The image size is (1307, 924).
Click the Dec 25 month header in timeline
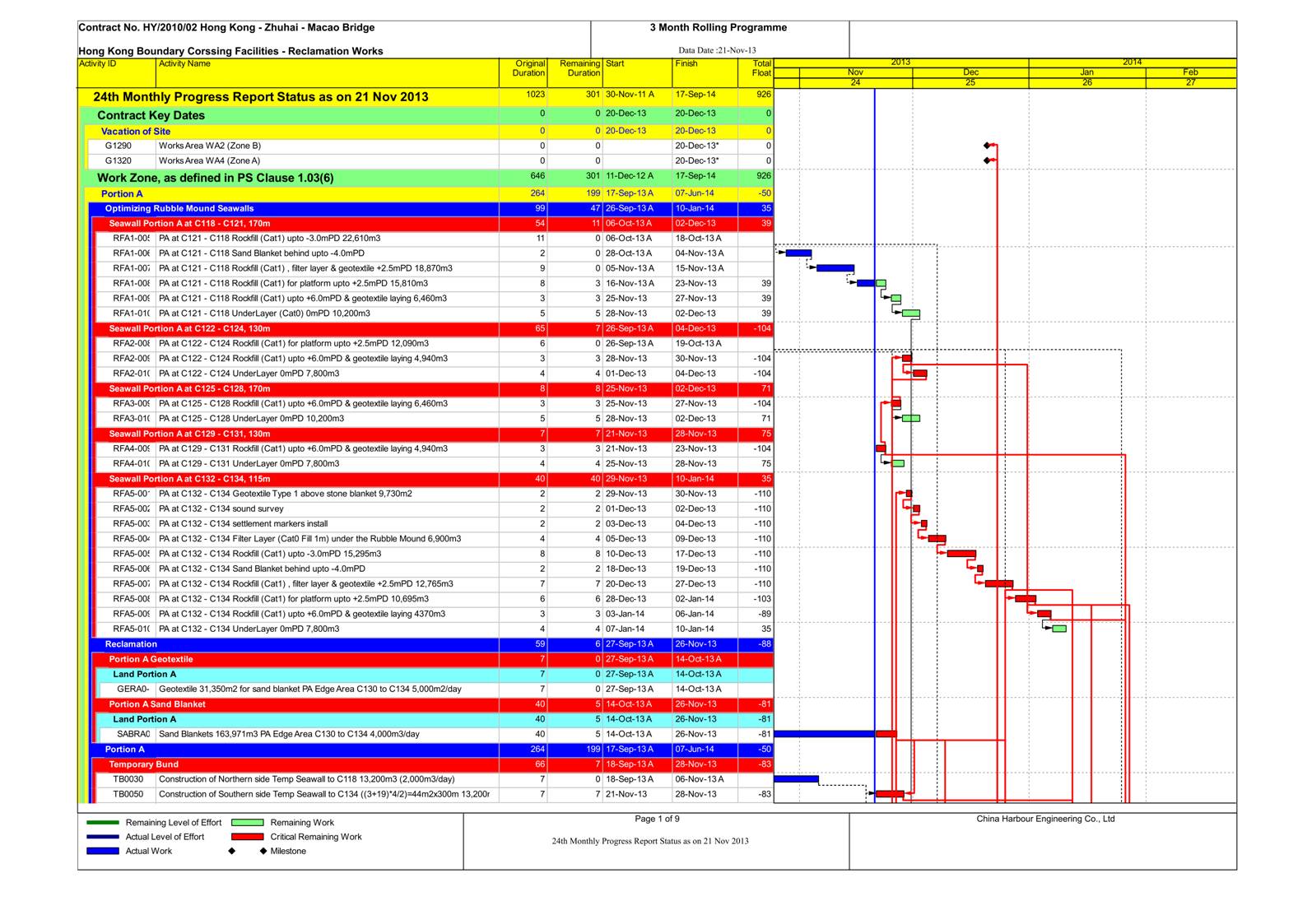(x=971, y=77)
